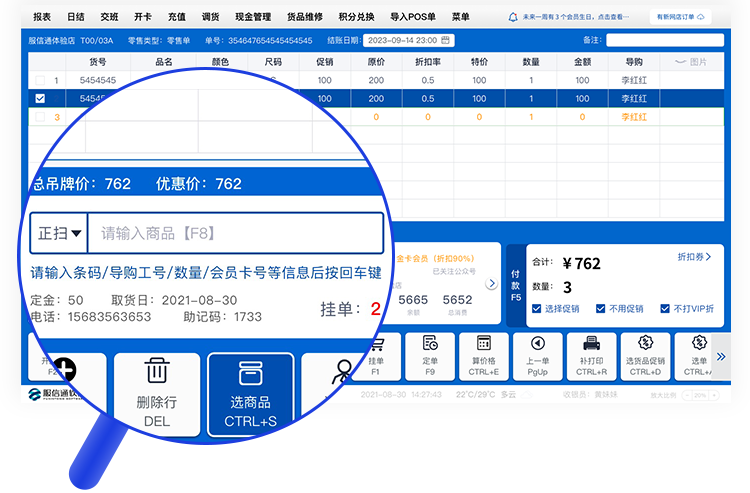Open the 充值 menu item
The height and width of the screenshot is (493, 750).
click(x=176, y=17)
